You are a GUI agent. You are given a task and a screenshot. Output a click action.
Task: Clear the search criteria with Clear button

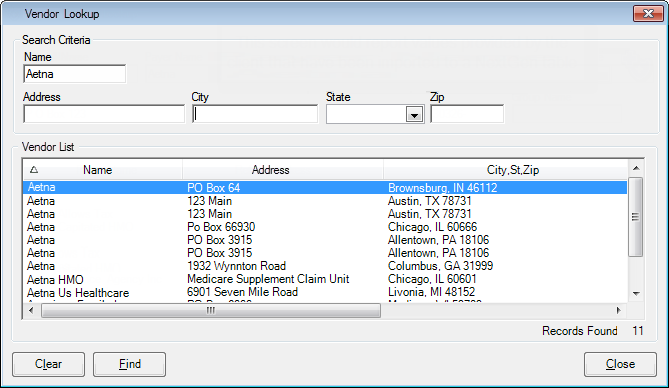point(48,364)
